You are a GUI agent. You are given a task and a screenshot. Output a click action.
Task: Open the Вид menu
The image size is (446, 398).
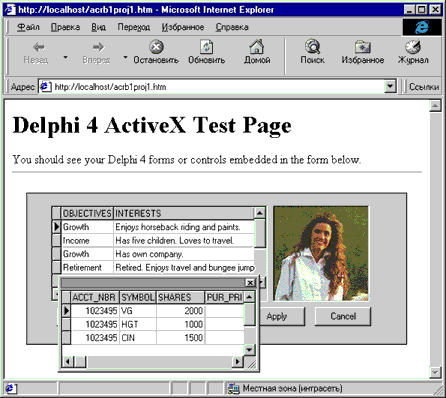click(x=99, y=27)
